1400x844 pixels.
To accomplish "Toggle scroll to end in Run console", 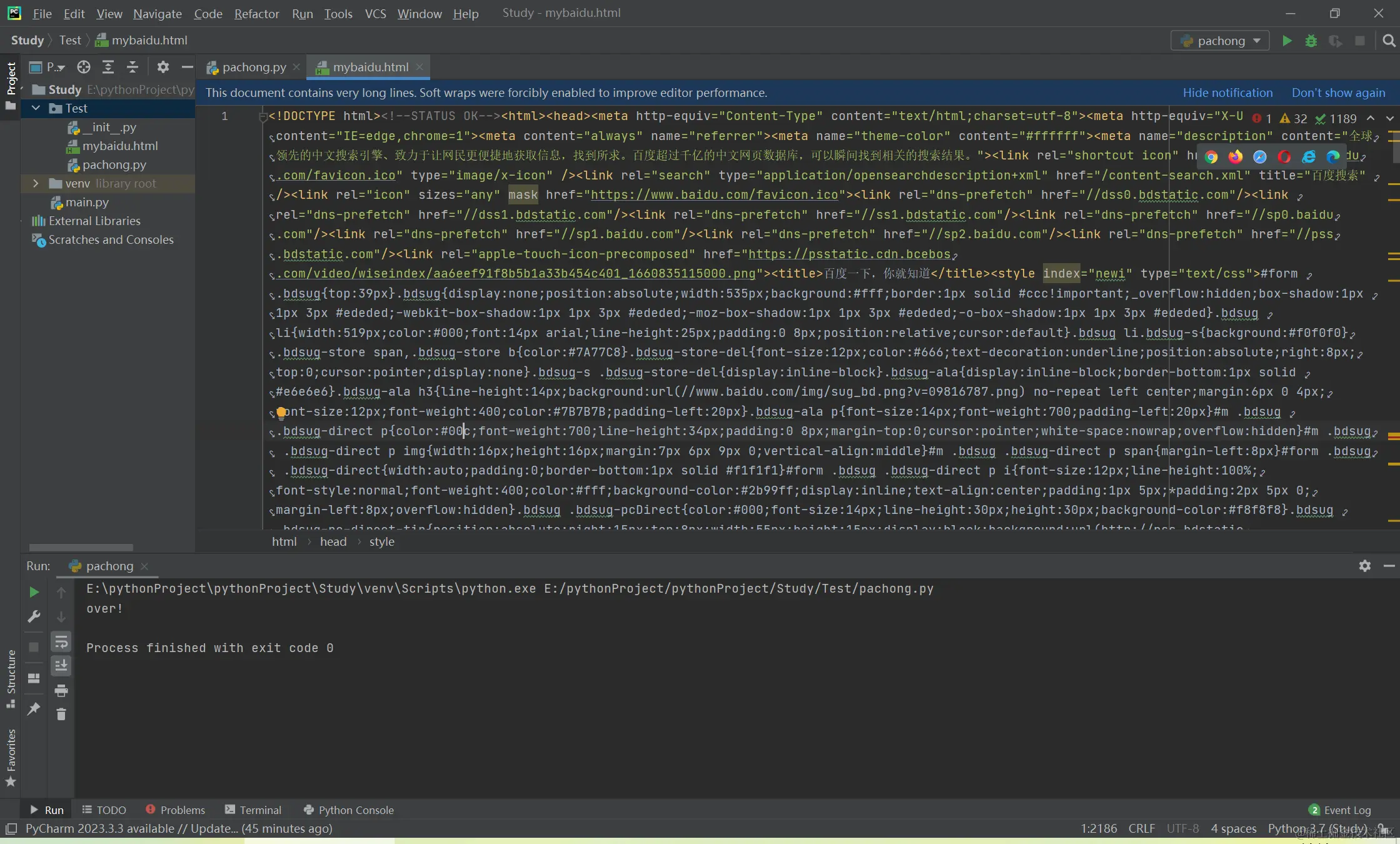I will pos(61,665).
